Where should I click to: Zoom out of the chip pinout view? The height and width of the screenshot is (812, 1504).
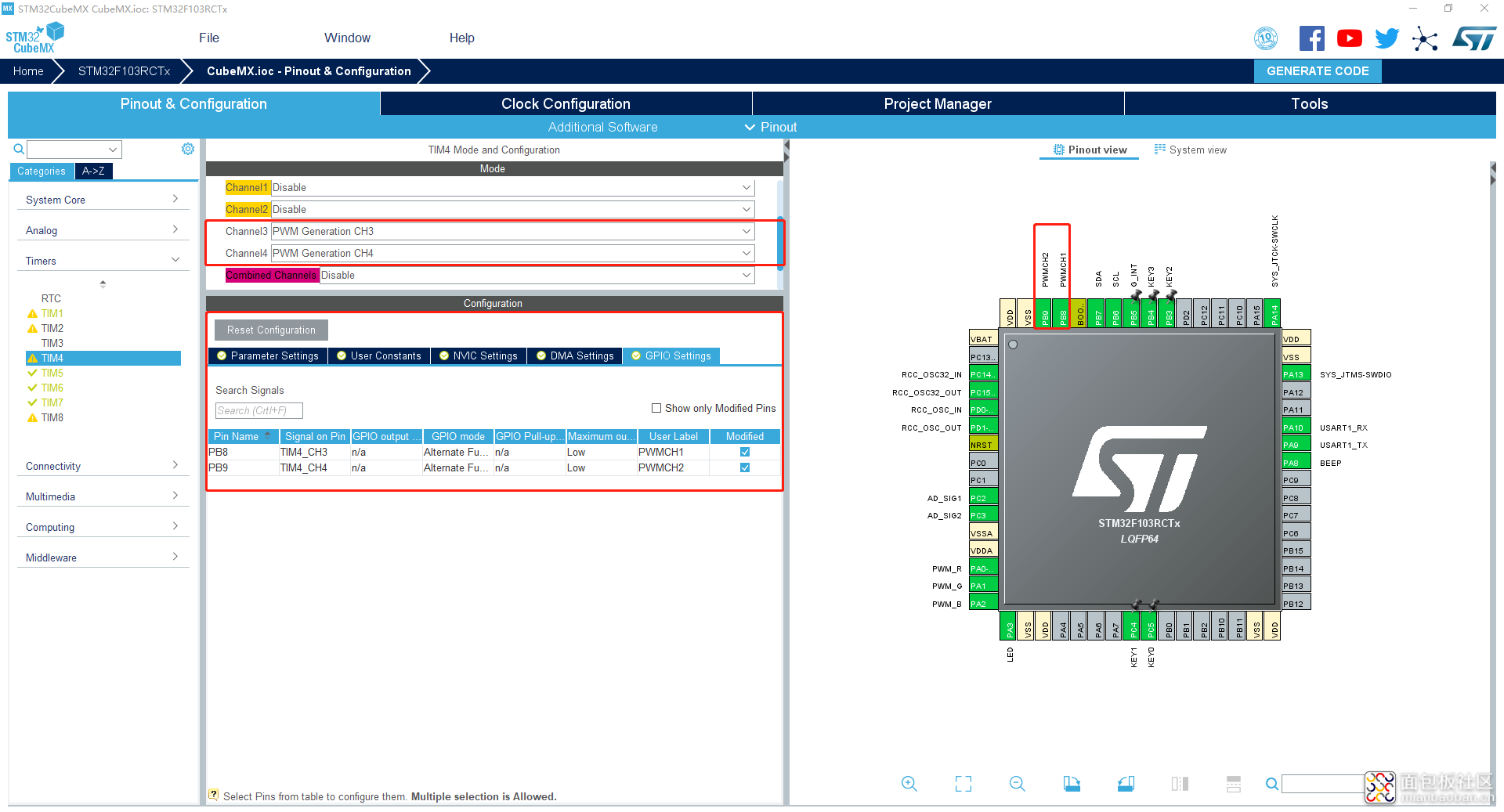coord(1018,784)
